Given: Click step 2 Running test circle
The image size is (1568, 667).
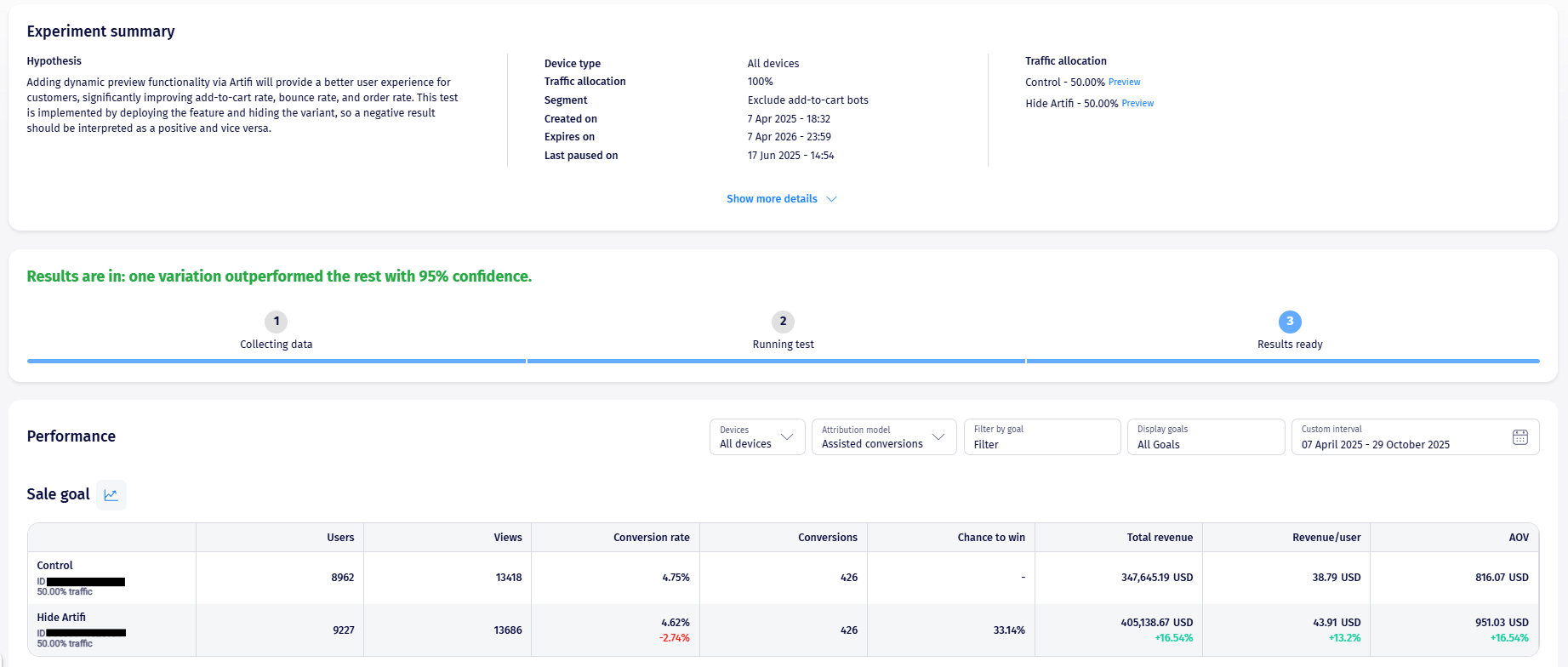Looking at the screenshot, I should 783,322.
